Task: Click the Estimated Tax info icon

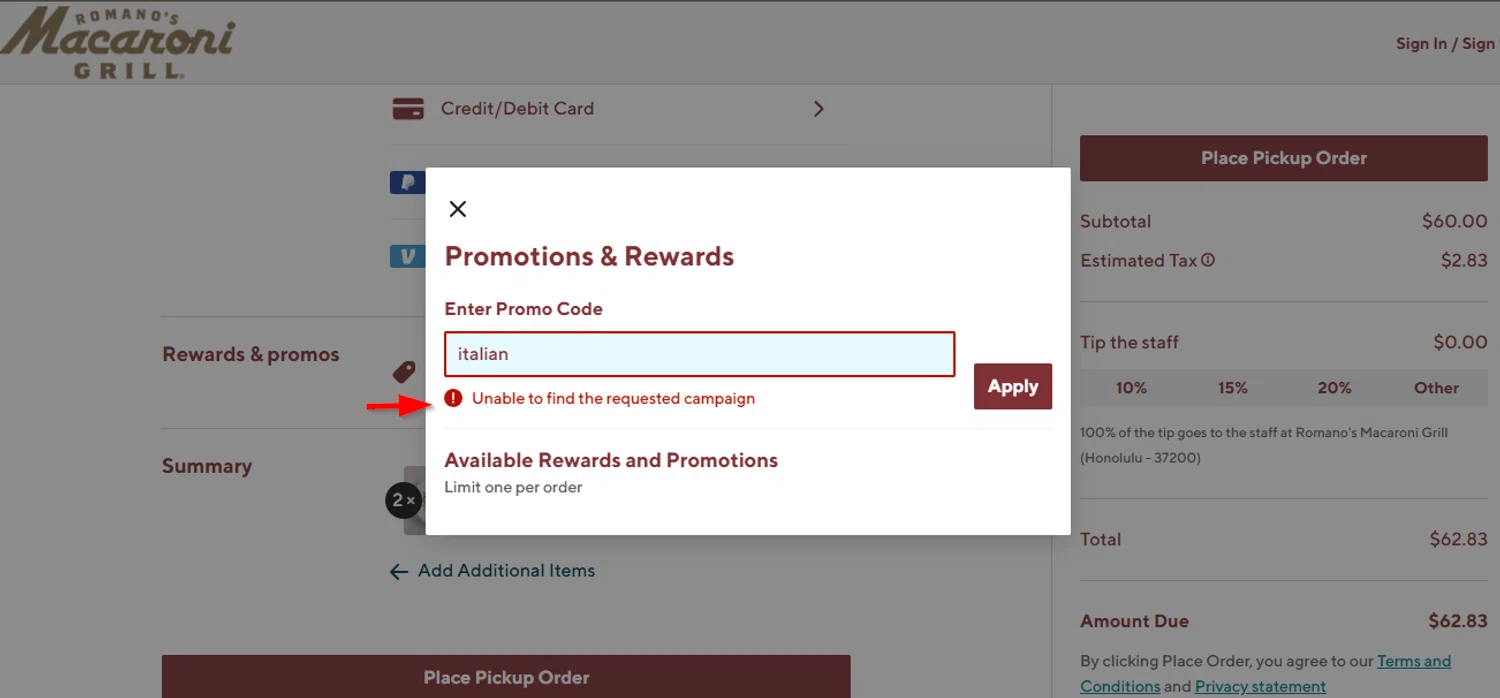Action: 1208,261
